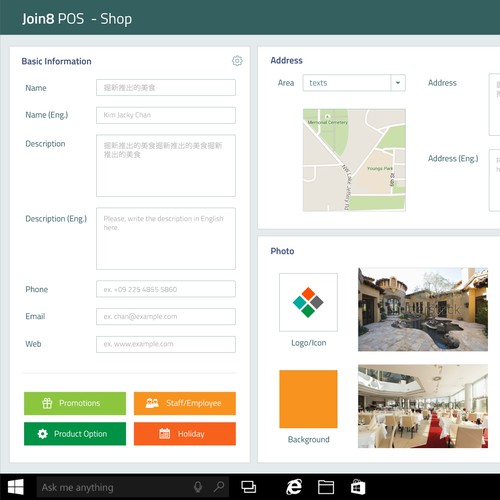Open the Basic Information settings gear

237,61
